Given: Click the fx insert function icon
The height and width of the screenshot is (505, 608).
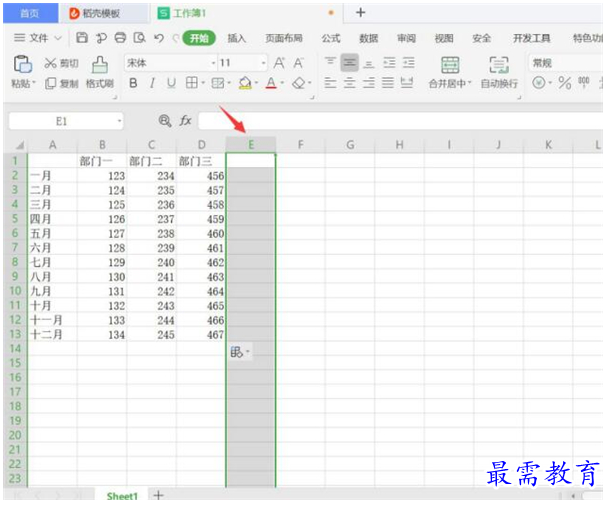Looking at the screenshot, I should tap(185, 121).
